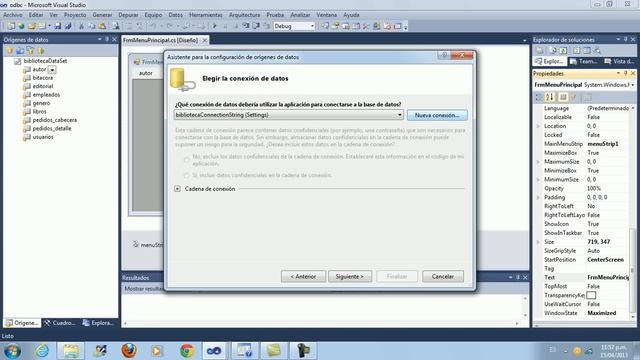Click the Paste icon in the toolbar
This screenshot has height=360, width=640.
[x=102, y=26]
